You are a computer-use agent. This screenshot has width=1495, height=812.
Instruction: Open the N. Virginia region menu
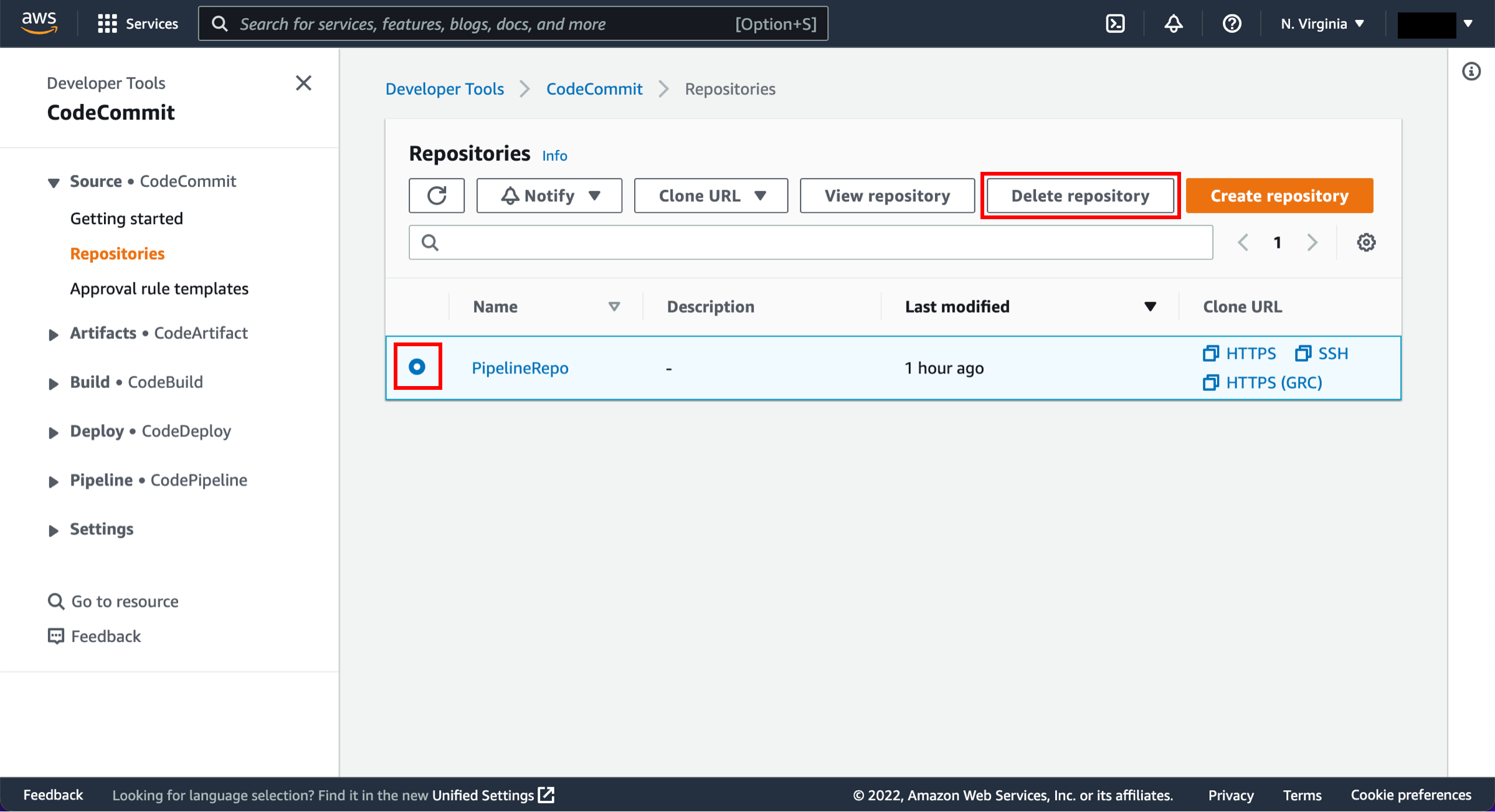coord(1322,24)
